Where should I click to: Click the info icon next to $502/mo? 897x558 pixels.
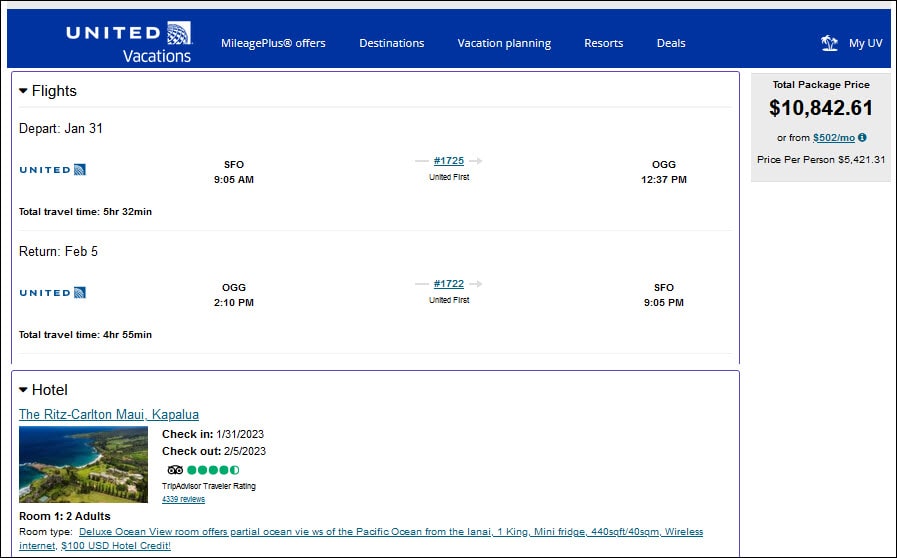[x=862, y=137]
